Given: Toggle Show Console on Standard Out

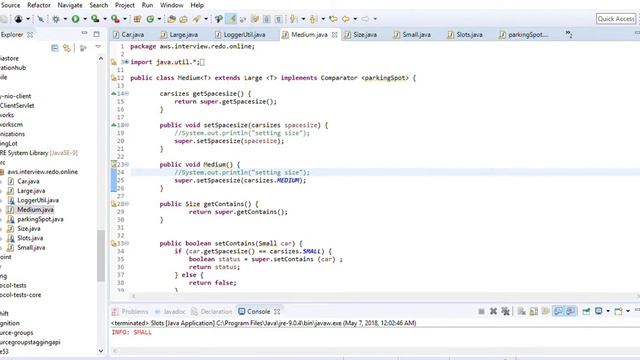Looking at the screenshot, I should [x=558, y=311].
